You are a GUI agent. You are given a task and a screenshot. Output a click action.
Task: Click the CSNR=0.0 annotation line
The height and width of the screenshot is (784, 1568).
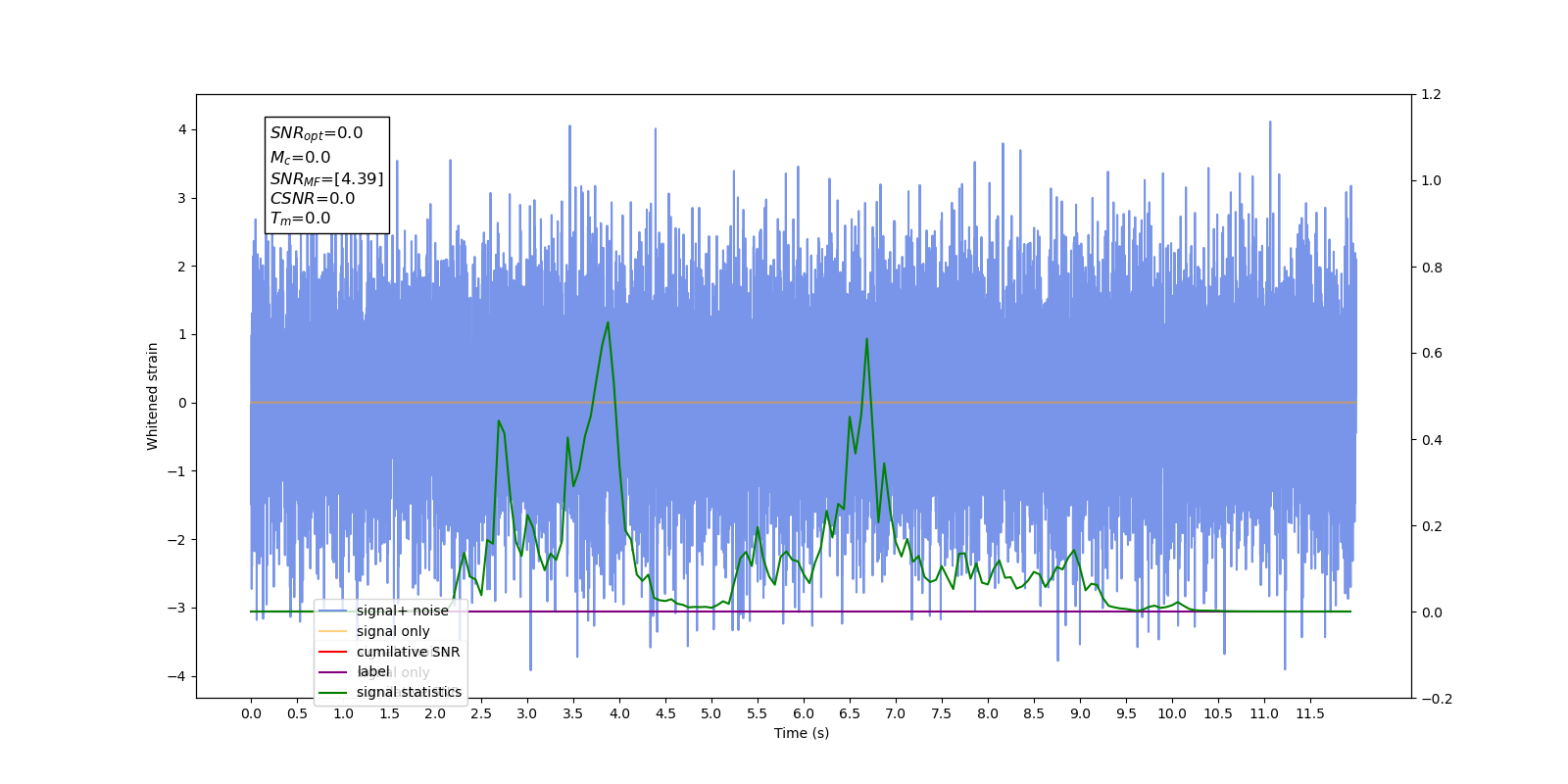tap(313, 198)
